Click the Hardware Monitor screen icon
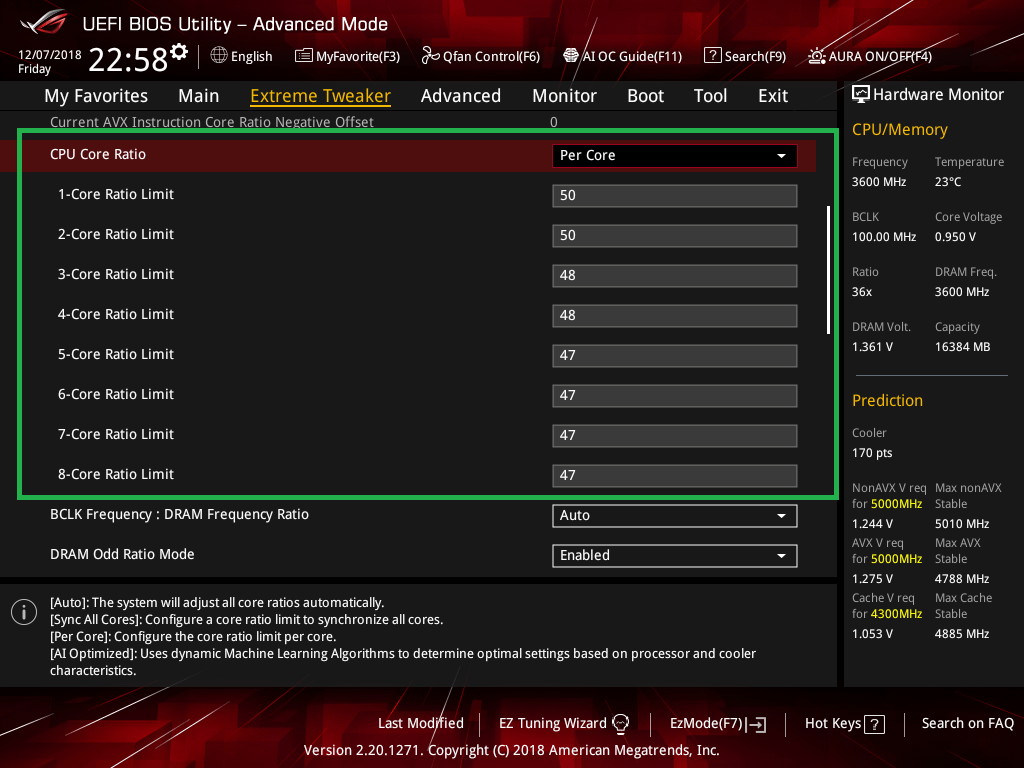 (861, 95)
